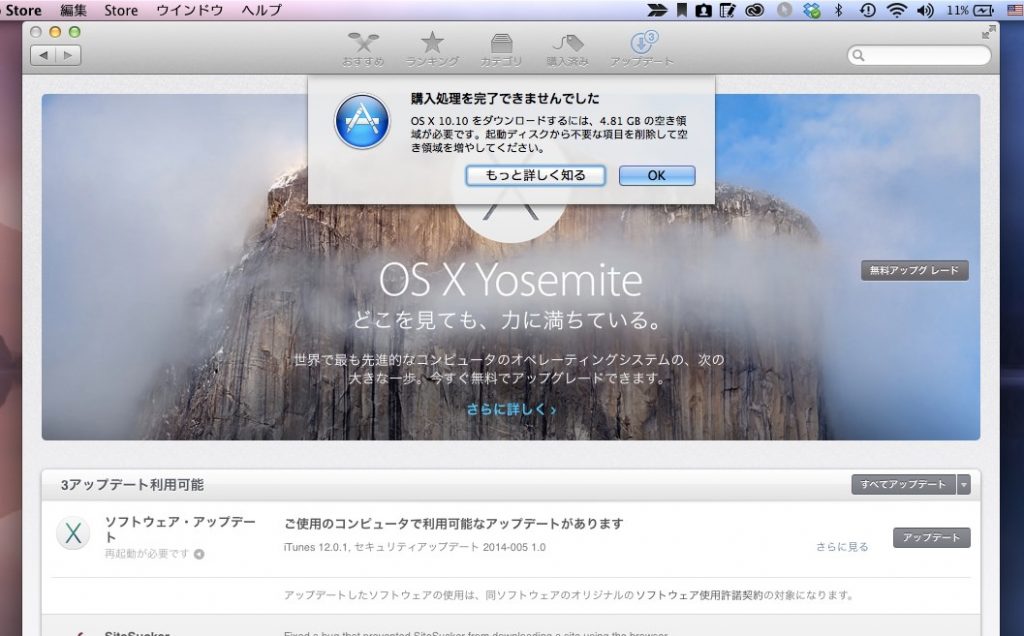
Task: Click the 無料アップグレード button
Action: (x=914, y=270)
